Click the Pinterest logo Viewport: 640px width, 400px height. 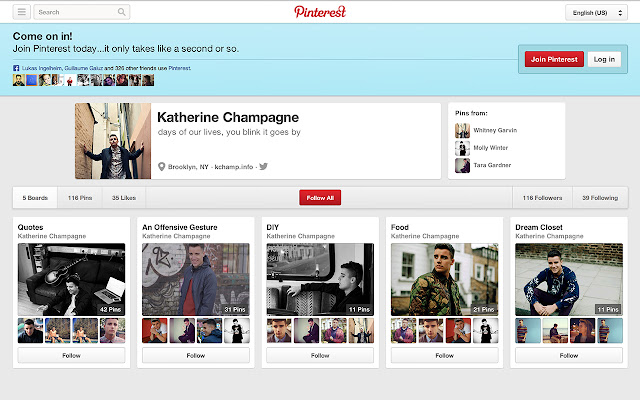pos(320,12)
